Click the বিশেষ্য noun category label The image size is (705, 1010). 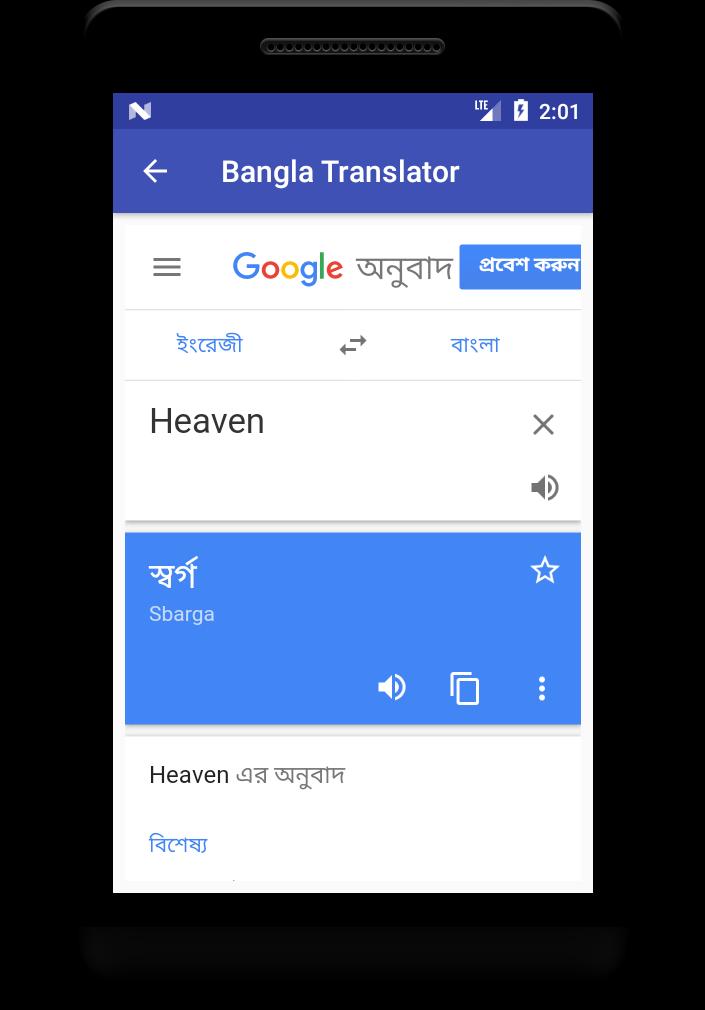point(179,844)
